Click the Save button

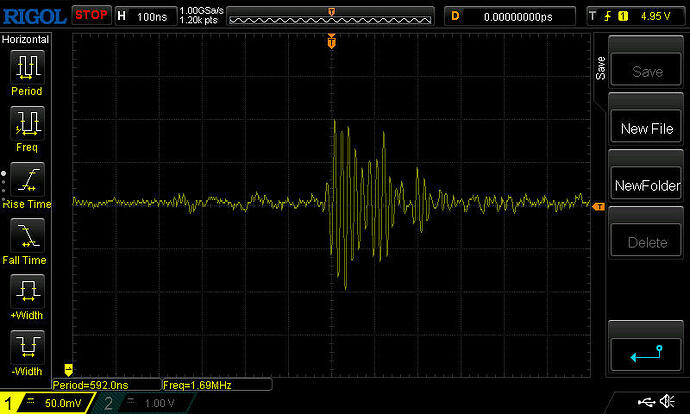[646, 70]
